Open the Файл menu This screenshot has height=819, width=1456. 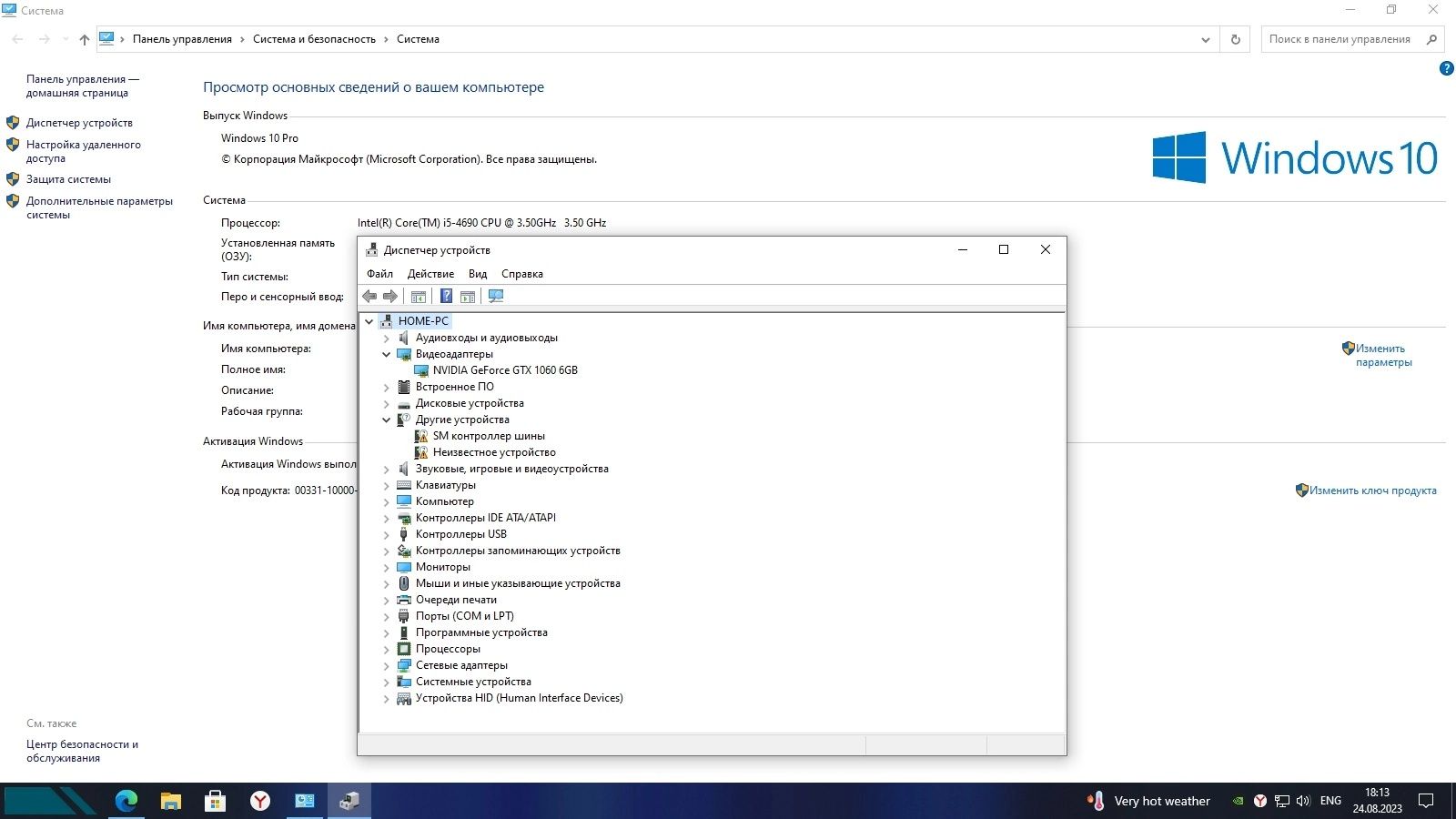[x=379, y=274]
